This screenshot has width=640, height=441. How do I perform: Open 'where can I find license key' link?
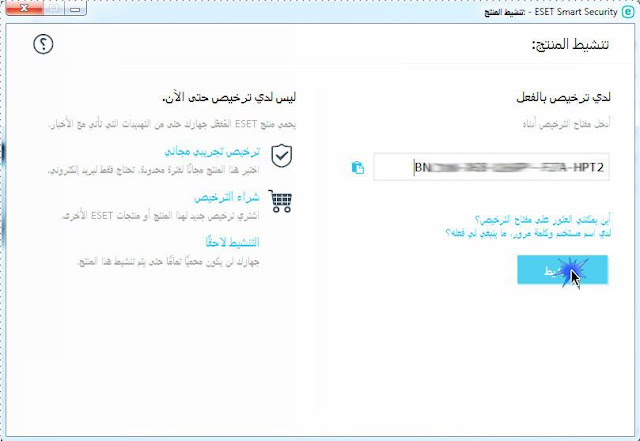tap(542, 220)
